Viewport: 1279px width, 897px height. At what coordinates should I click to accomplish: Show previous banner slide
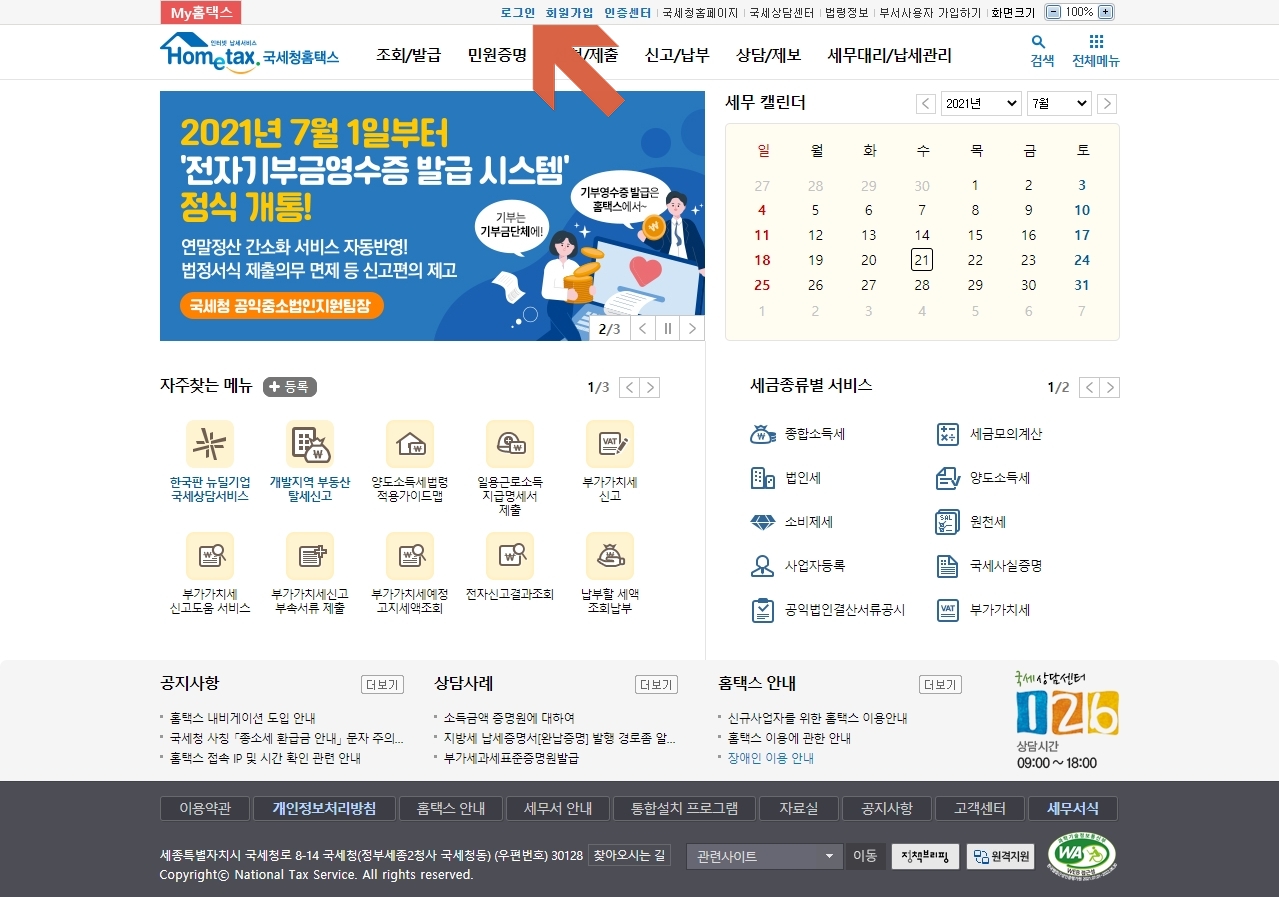tap(643, 328)
